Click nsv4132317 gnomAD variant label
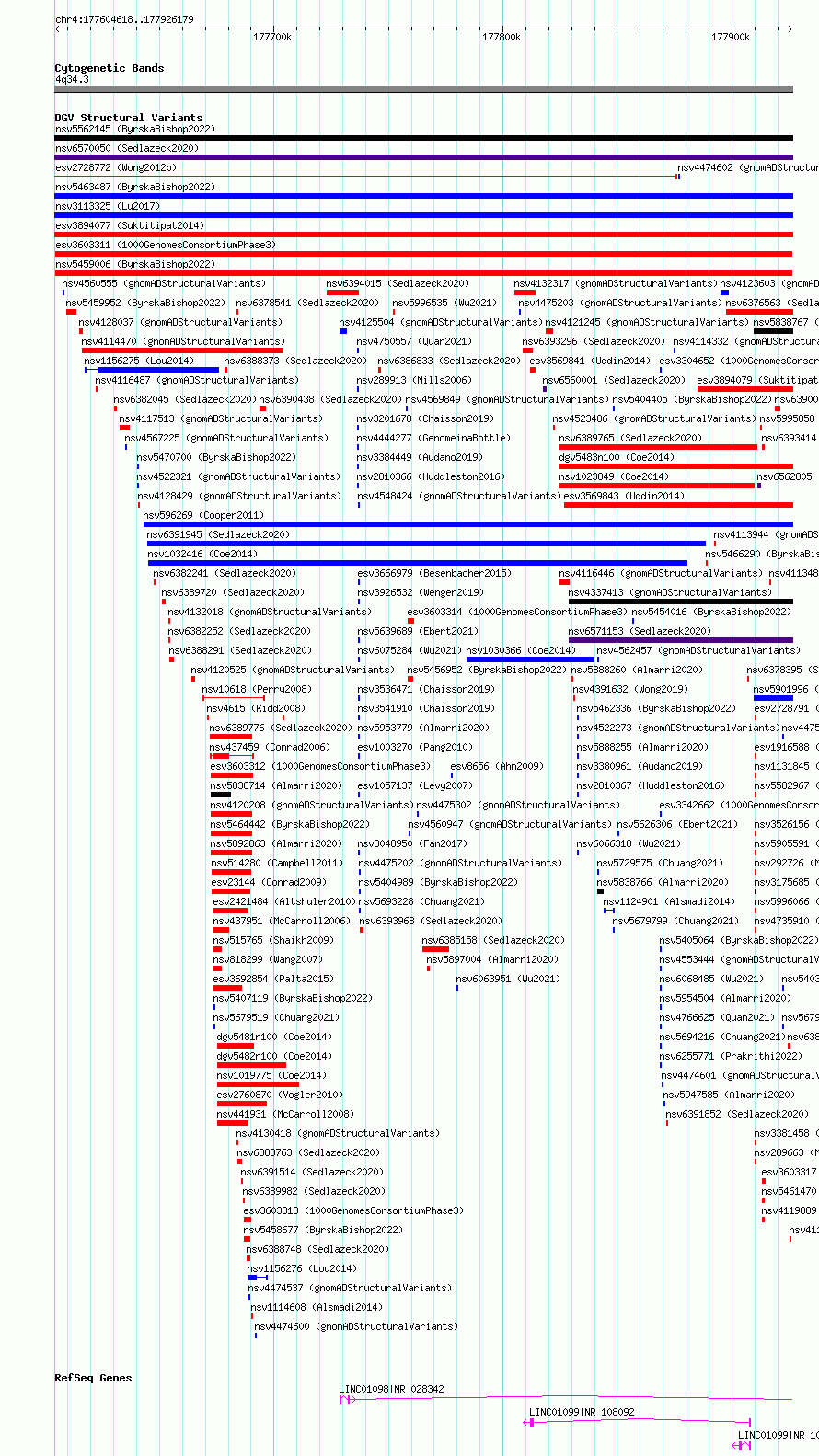Image resolution: width=819 pixels, height=1456 pixels. pyautogui.click(x=616, y=283)
